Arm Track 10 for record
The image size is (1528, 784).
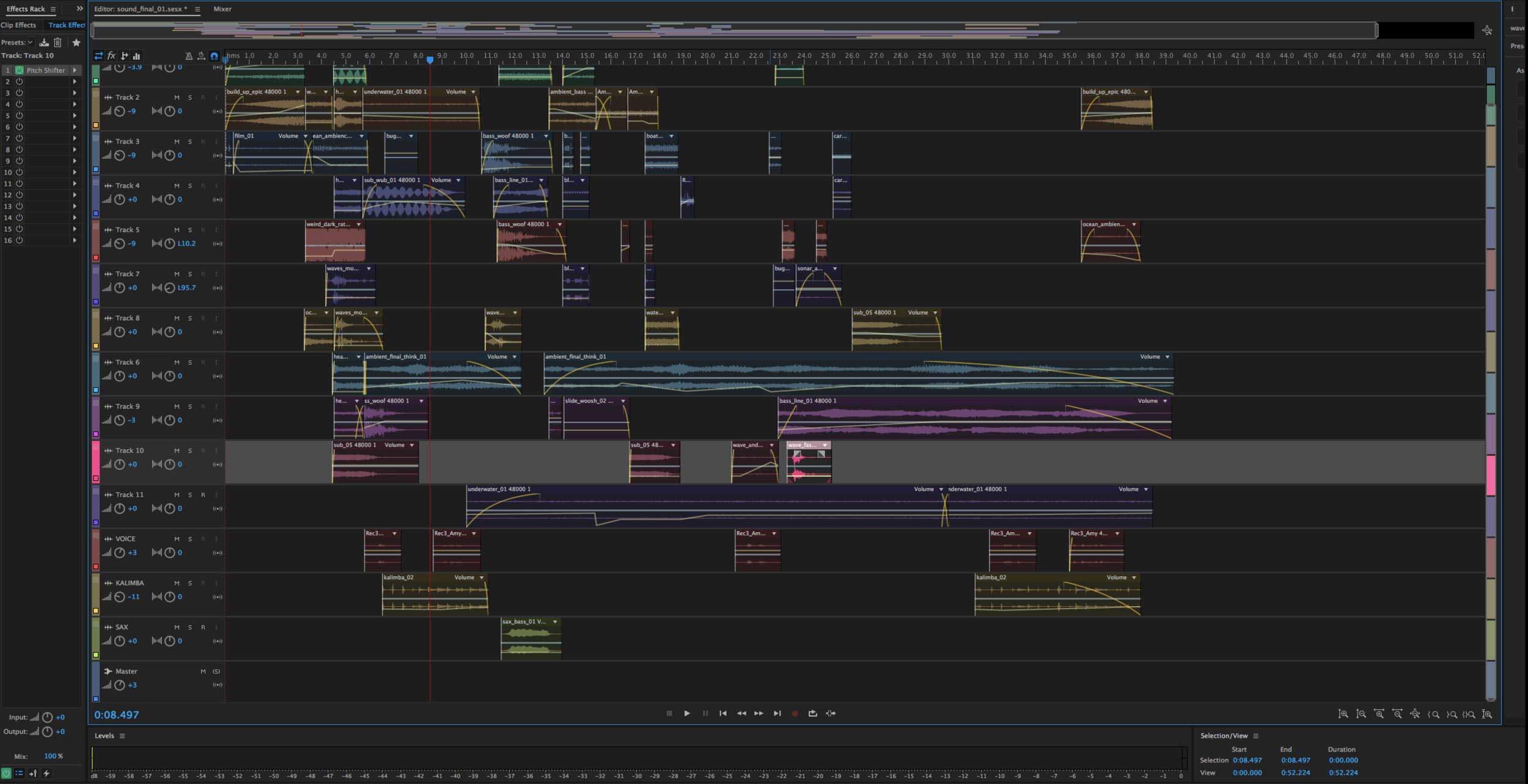tap(203, 451)
